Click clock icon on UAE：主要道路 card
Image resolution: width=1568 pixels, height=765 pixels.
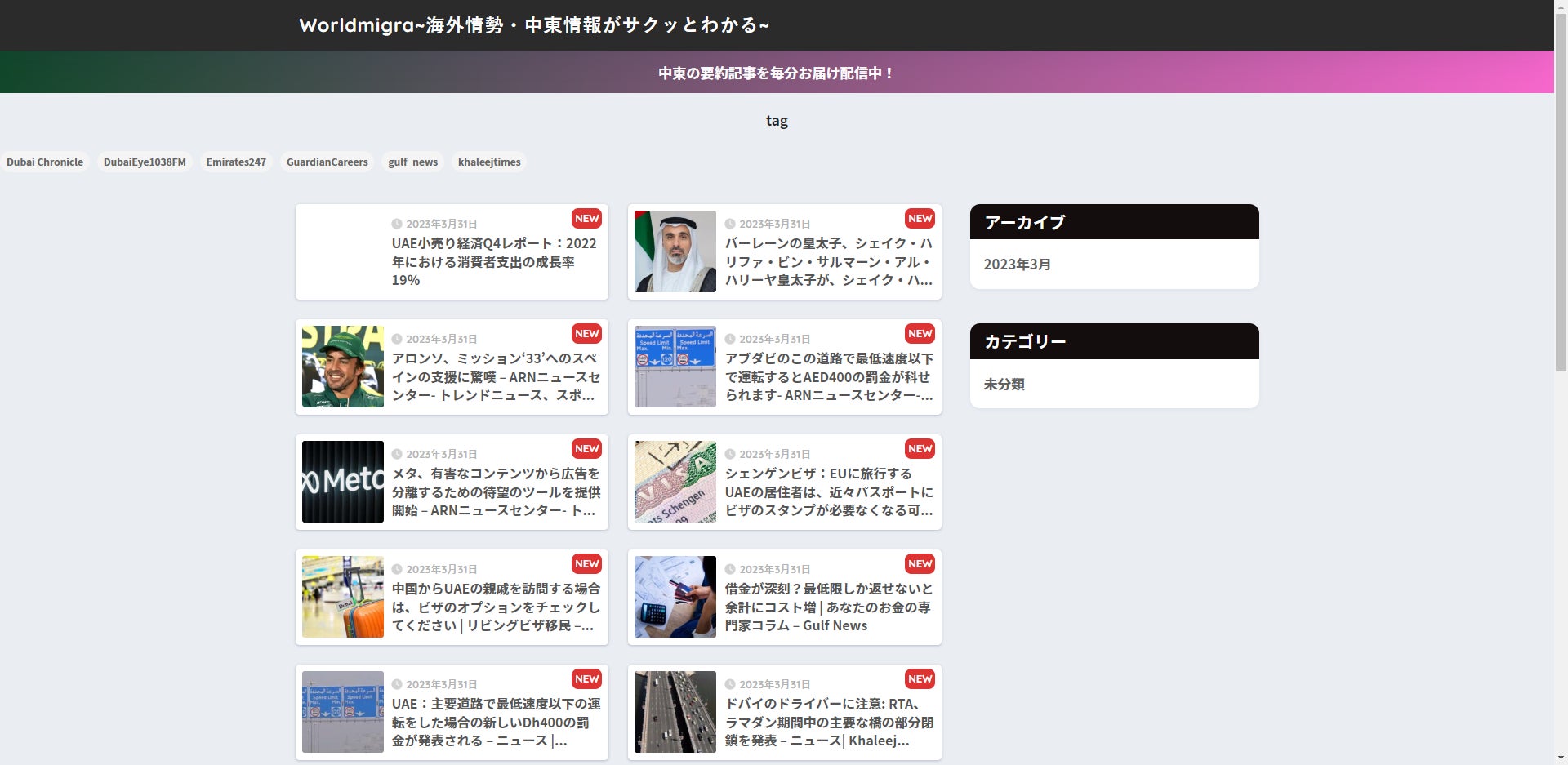click(x=397, y=684)
